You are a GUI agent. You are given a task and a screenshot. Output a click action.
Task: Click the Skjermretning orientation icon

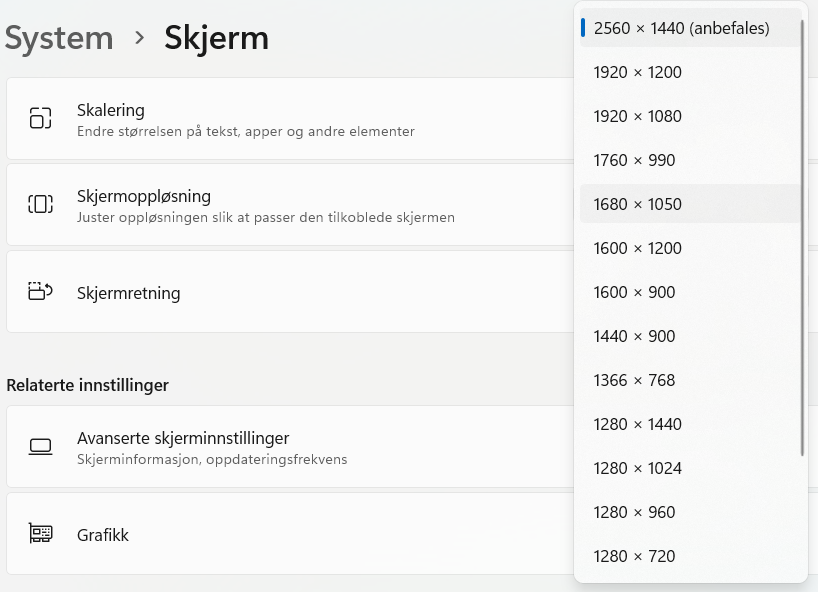(x=39, y=292)
